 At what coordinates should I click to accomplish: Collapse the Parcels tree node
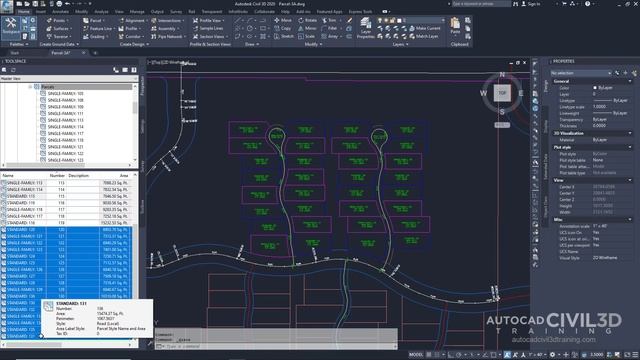30,87
